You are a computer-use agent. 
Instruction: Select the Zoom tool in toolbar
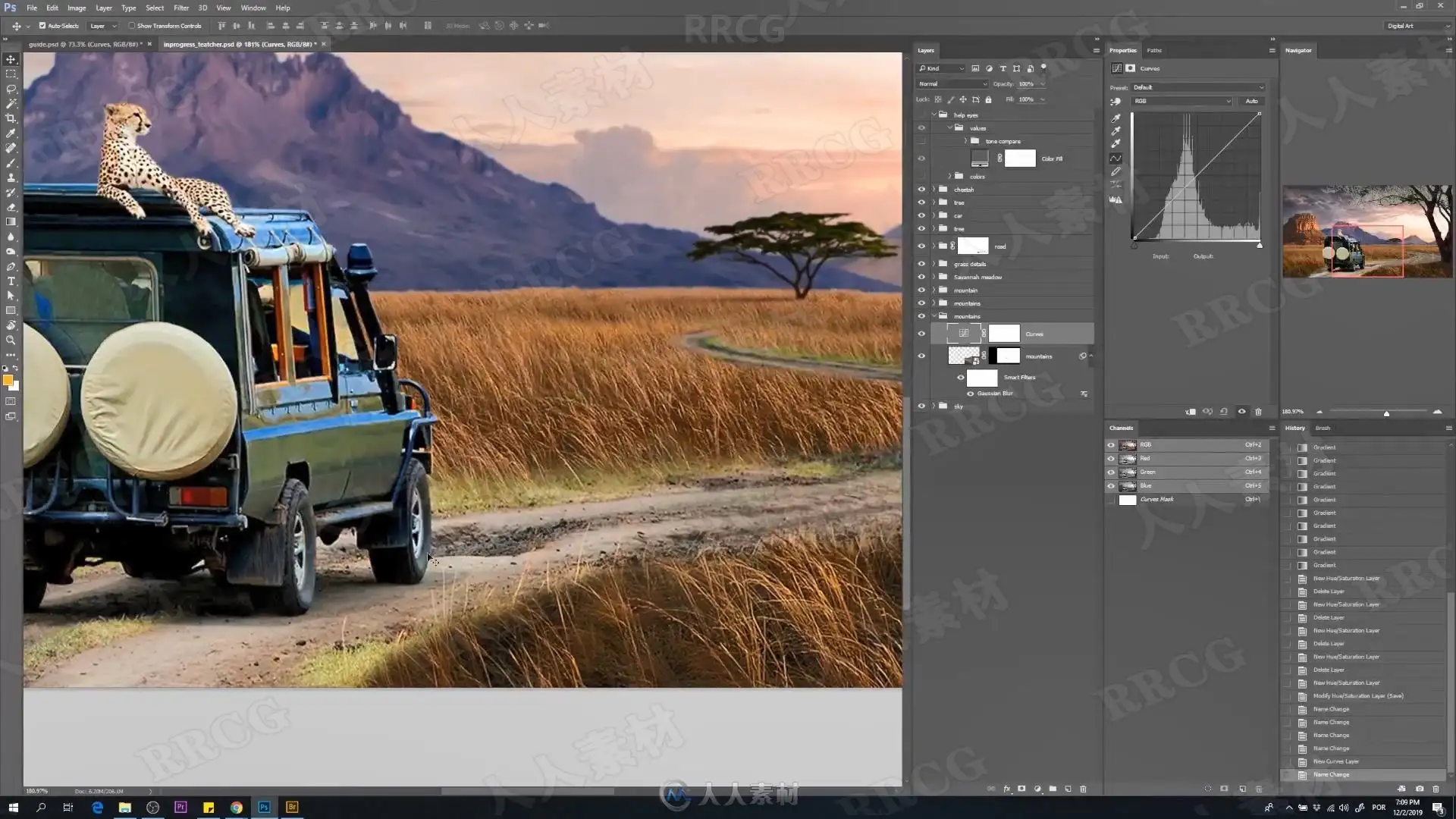point(11,340)
